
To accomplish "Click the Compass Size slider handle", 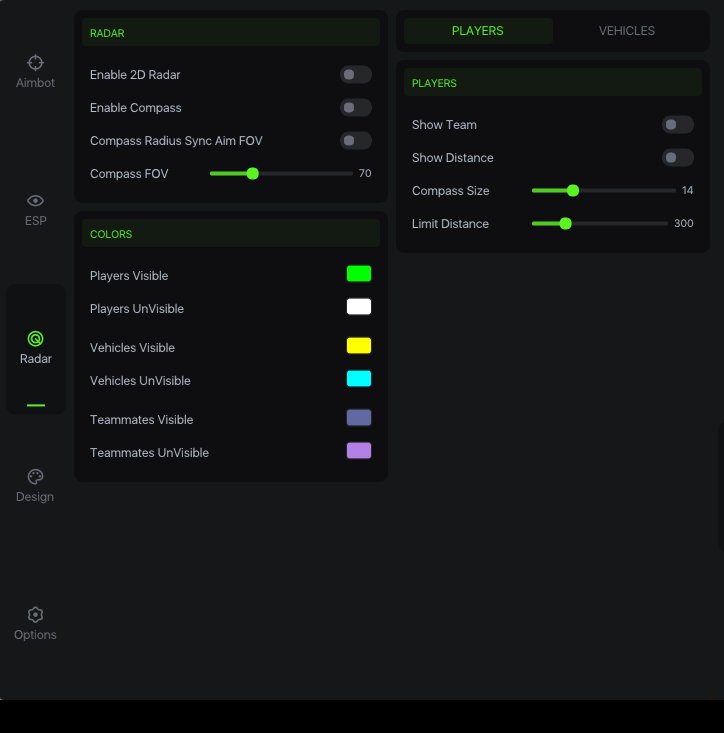I will (x=573, y=191).
